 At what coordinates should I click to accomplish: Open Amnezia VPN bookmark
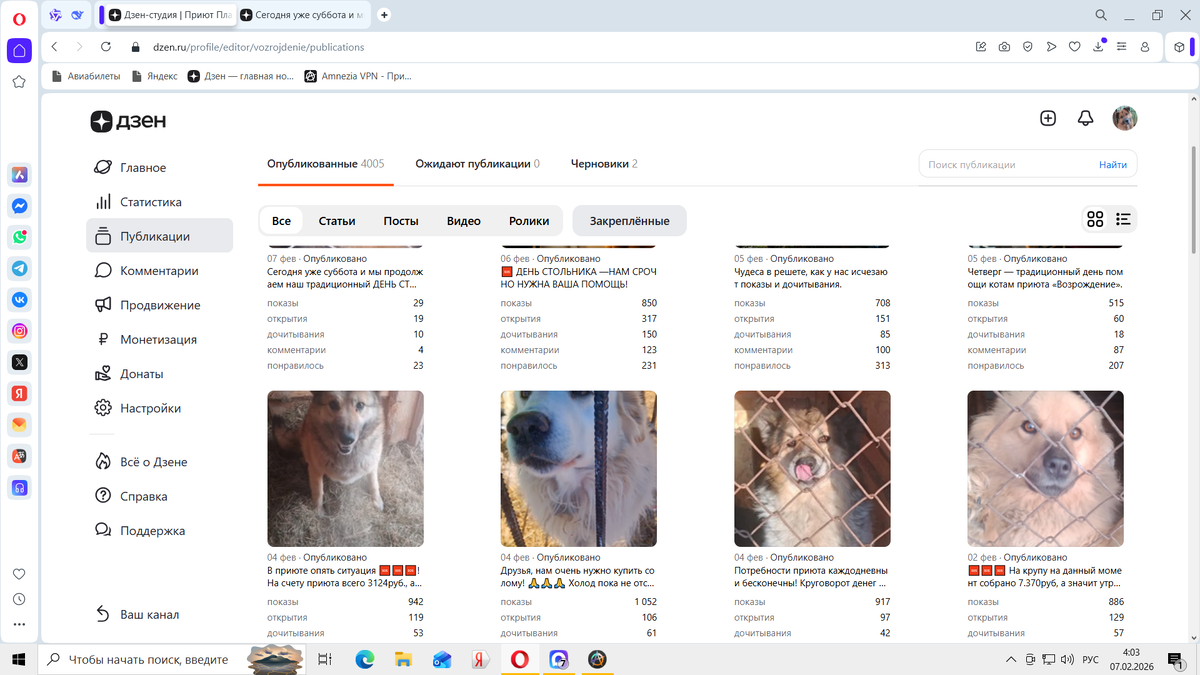[358, 76]
